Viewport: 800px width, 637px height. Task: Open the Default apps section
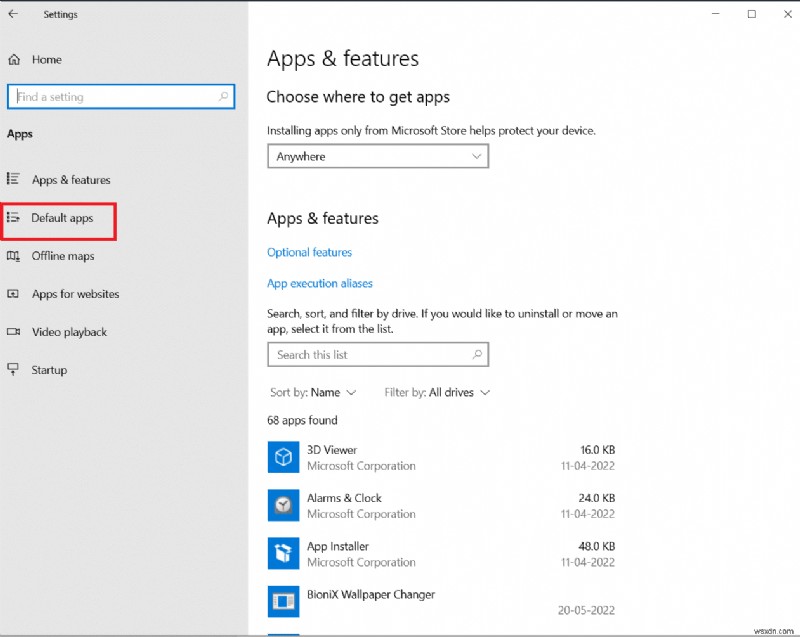61,218
